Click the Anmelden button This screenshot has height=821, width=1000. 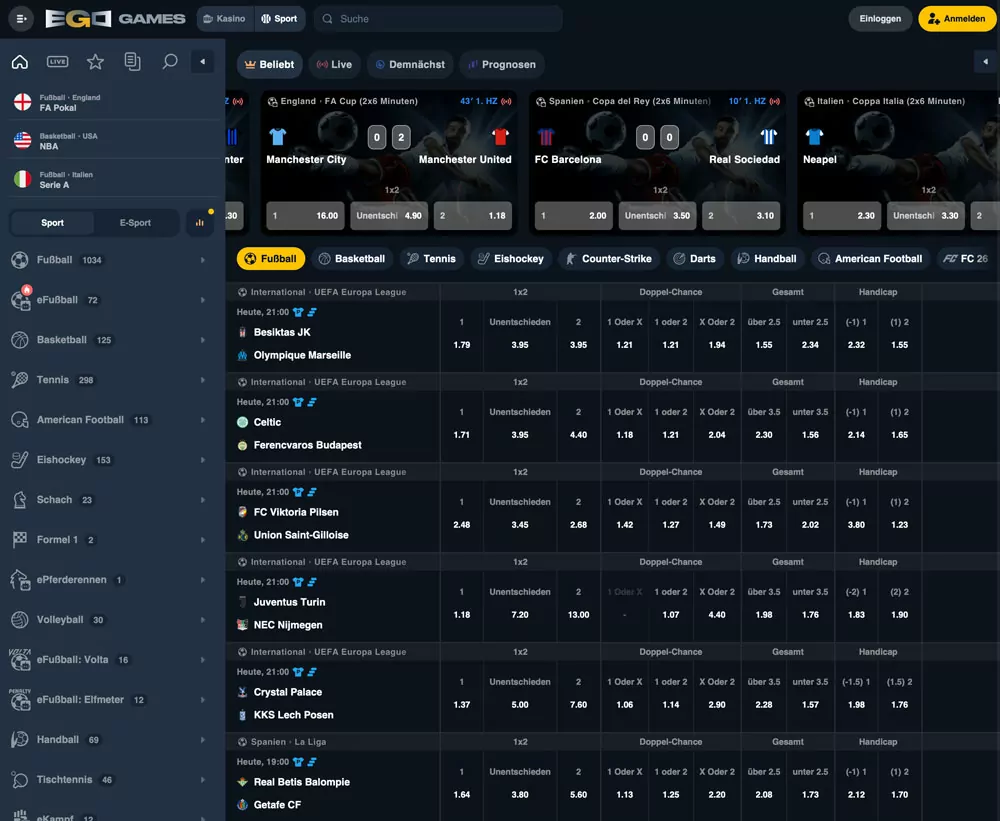[x=957, y=18]
